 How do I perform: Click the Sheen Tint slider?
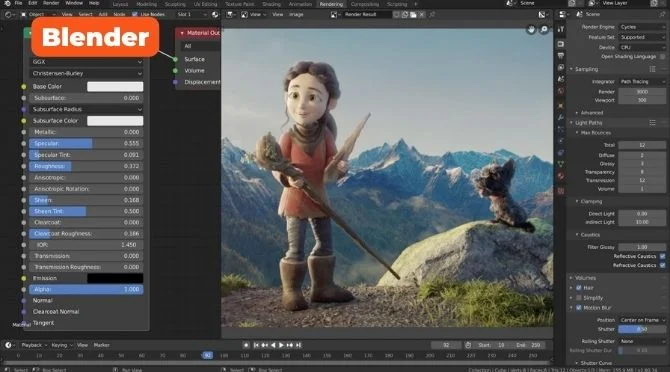(x=86, y=211)
